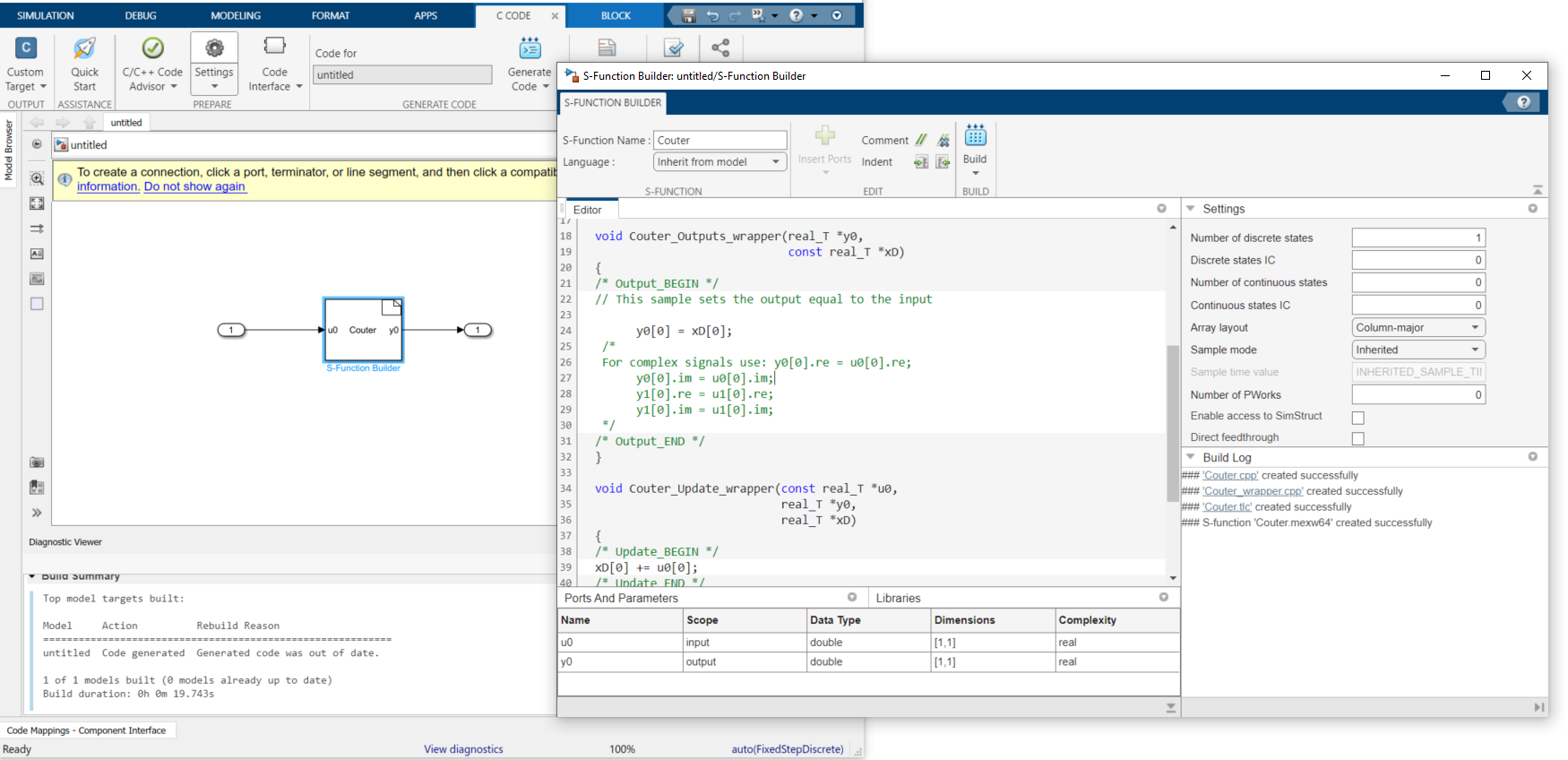Click the share icon in the C Code toolstrip
This screenshot has width=1568, height=760.
click(x=720, y=47)
